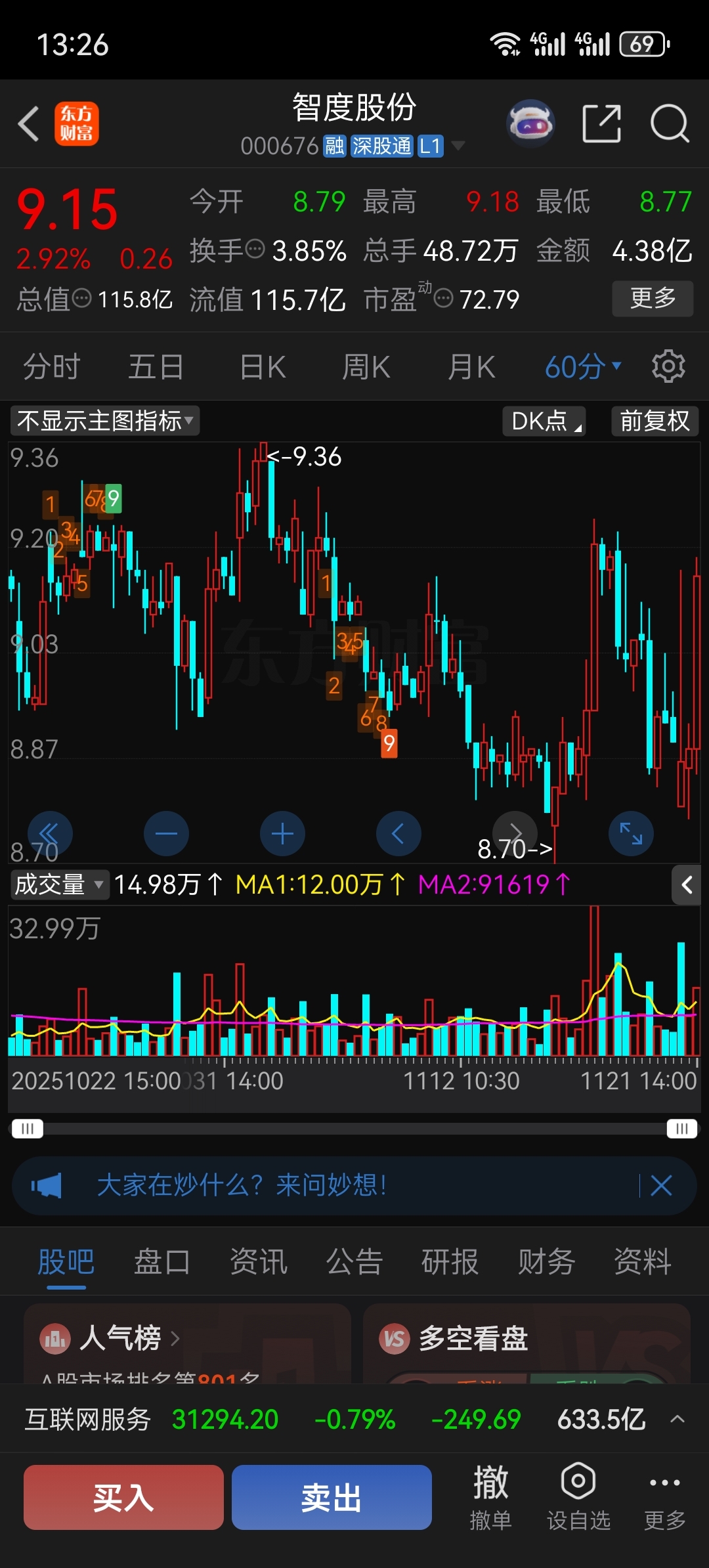Viewport: 709px width, 1568px height.
Task: Select the 资讯 tab
Action: [259, 1261]
